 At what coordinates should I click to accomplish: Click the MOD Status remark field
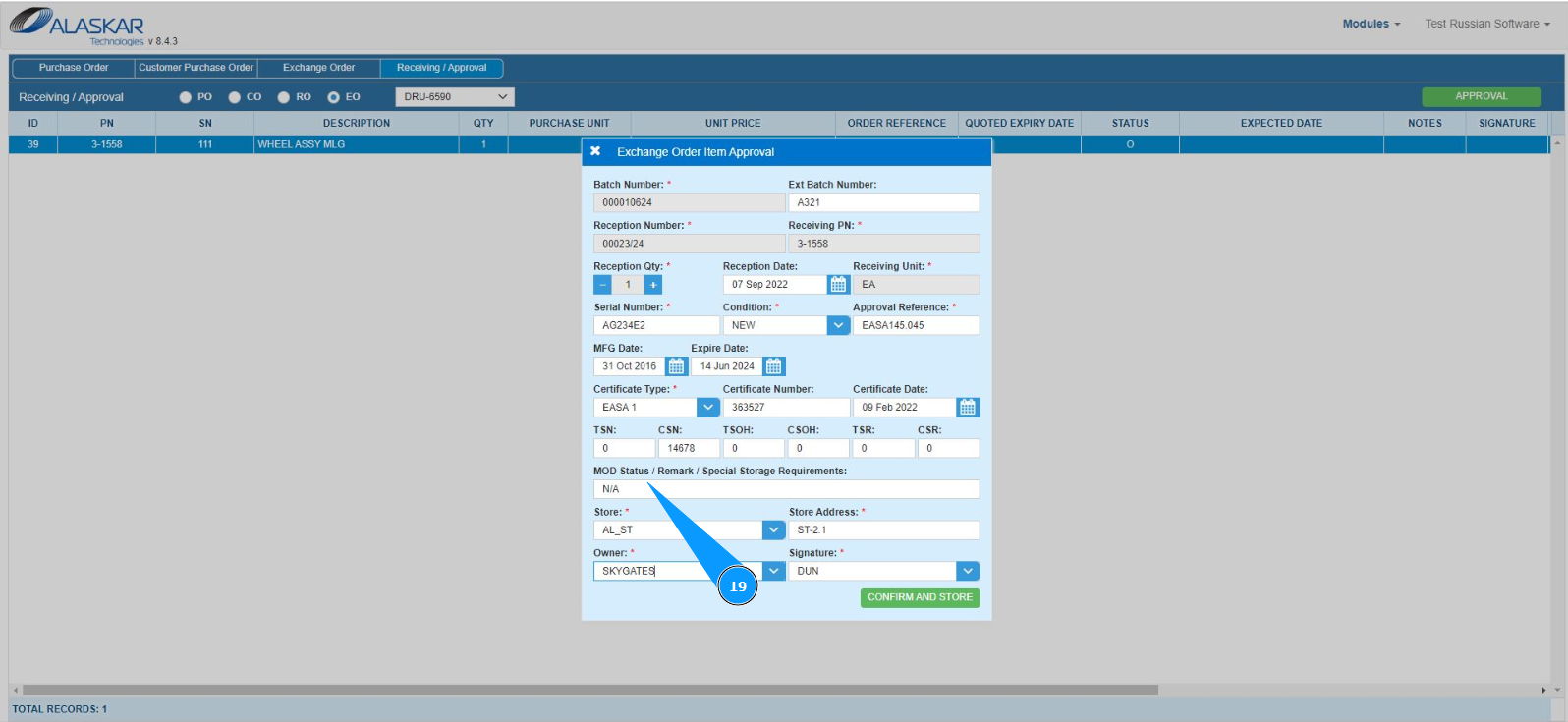[x=786, y=489]
